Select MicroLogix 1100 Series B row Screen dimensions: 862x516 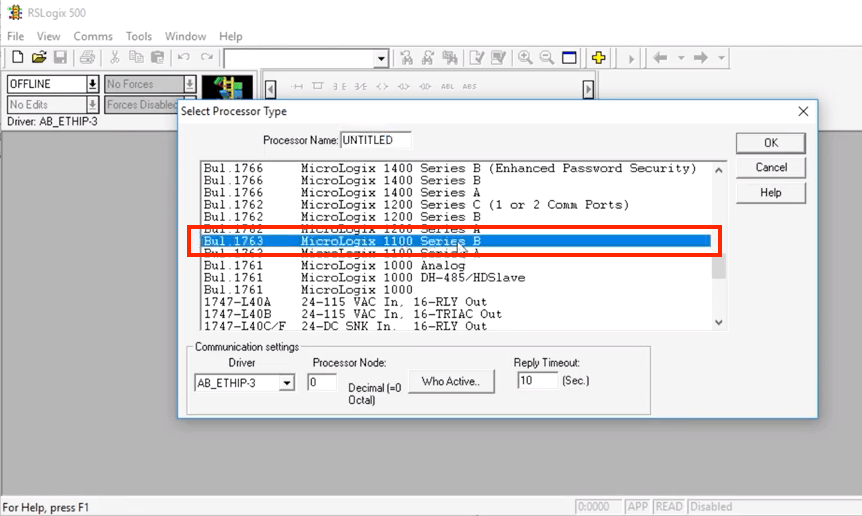tap(456, 241)
